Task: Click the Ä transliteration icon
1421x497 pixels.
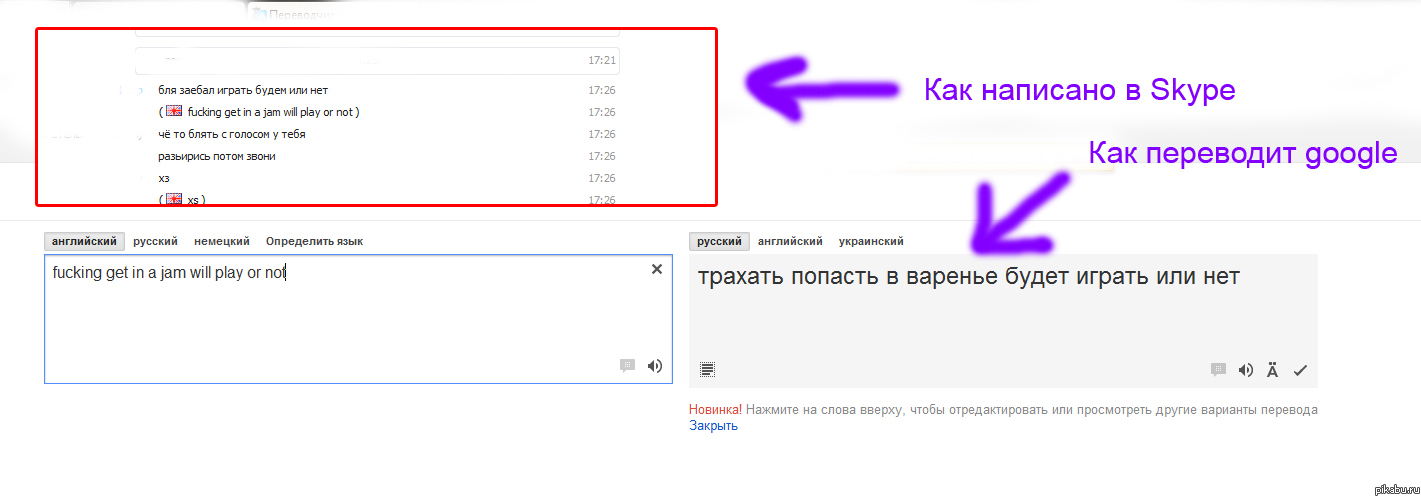Action: click(1272, 370)
